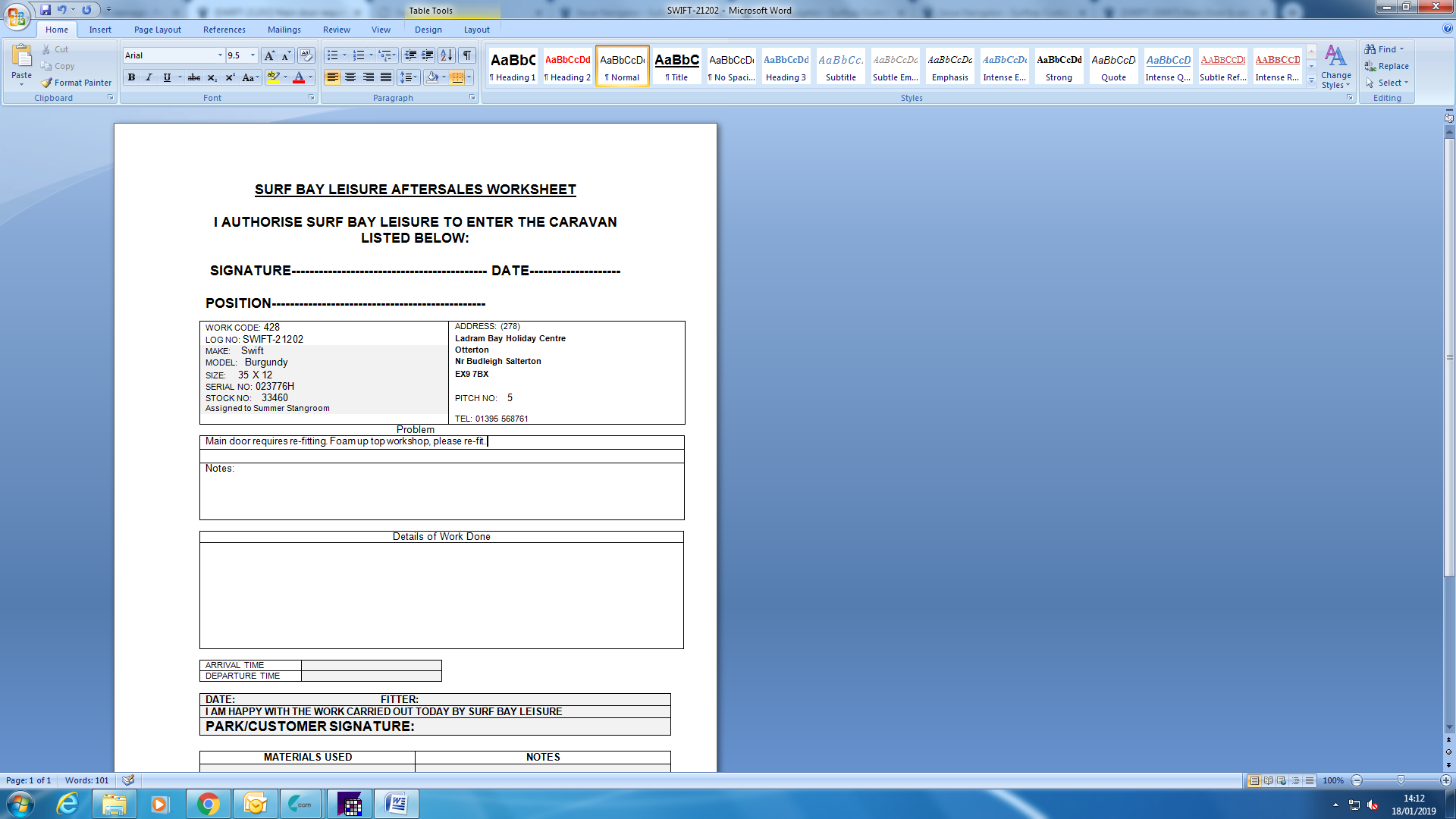The width and height of the screenshot is (1456, 819).
Task: Switch to the Page Layout tab
Action: pyautogui.click(x=157, y=30)
